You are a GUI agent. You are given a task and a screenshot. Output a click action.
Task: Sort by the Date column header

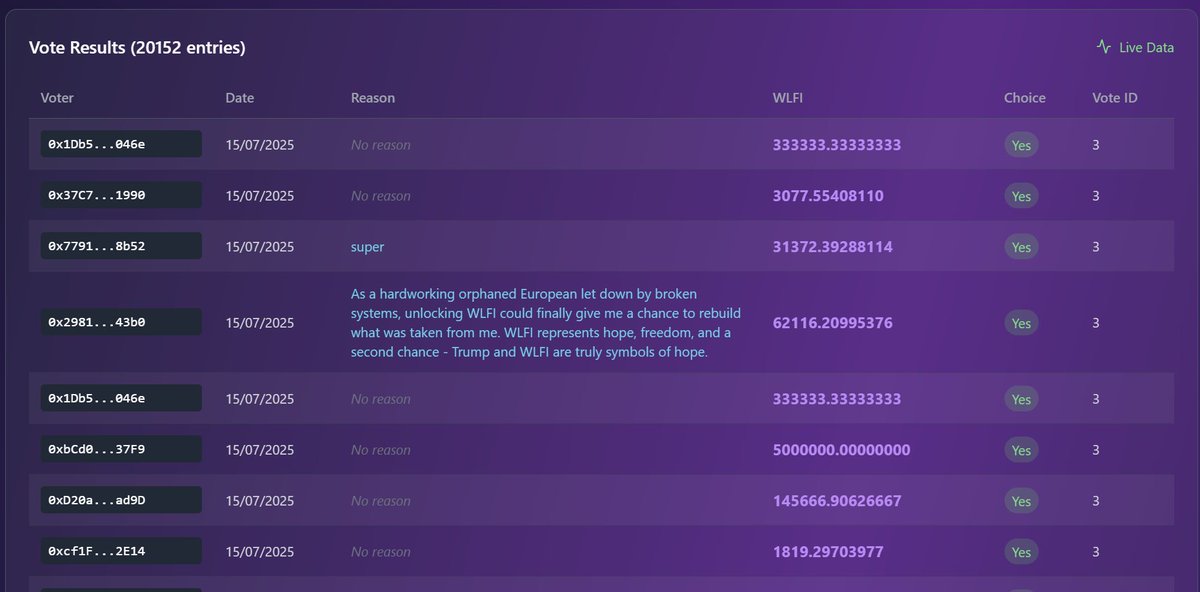coord(240,98)
